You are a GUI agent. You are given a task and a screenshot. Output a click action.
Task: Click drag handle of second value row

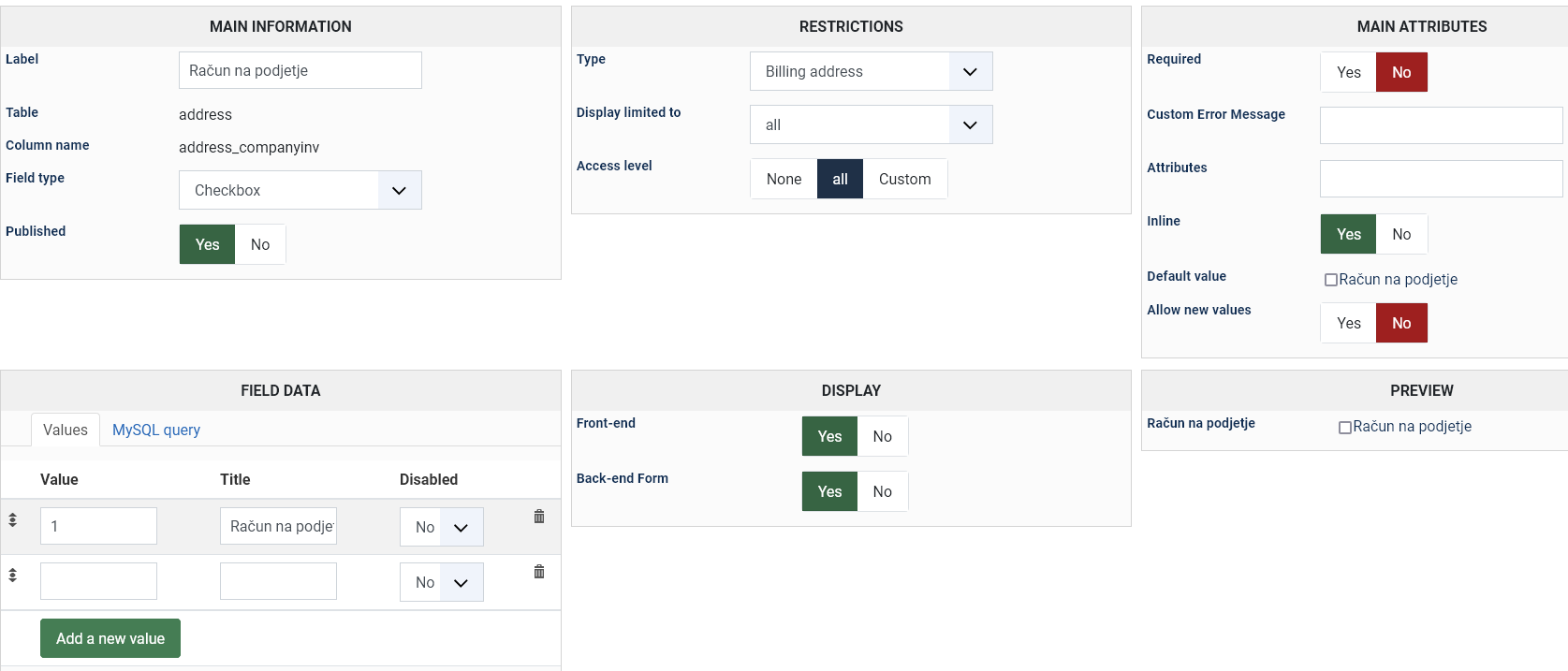coord(13,576)
